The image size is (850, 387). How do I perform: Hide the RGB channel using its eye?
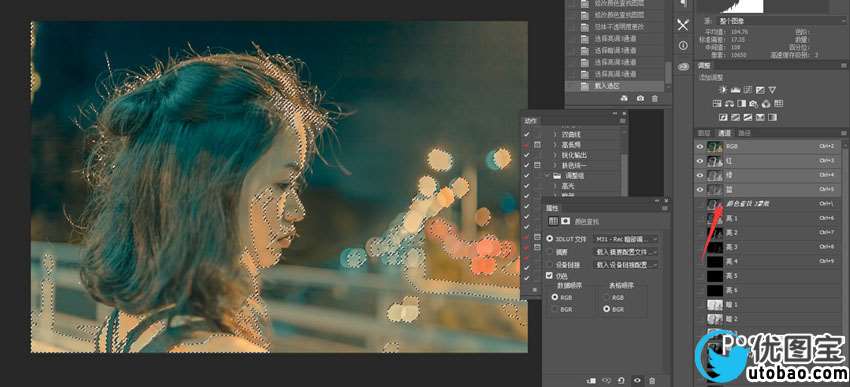tap(700, 146)
